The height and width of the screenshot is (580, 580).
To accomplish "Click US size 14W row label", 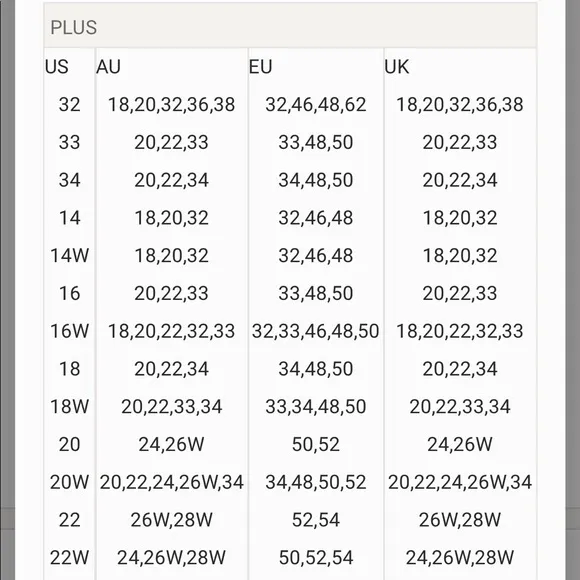I will coord(70,256).
